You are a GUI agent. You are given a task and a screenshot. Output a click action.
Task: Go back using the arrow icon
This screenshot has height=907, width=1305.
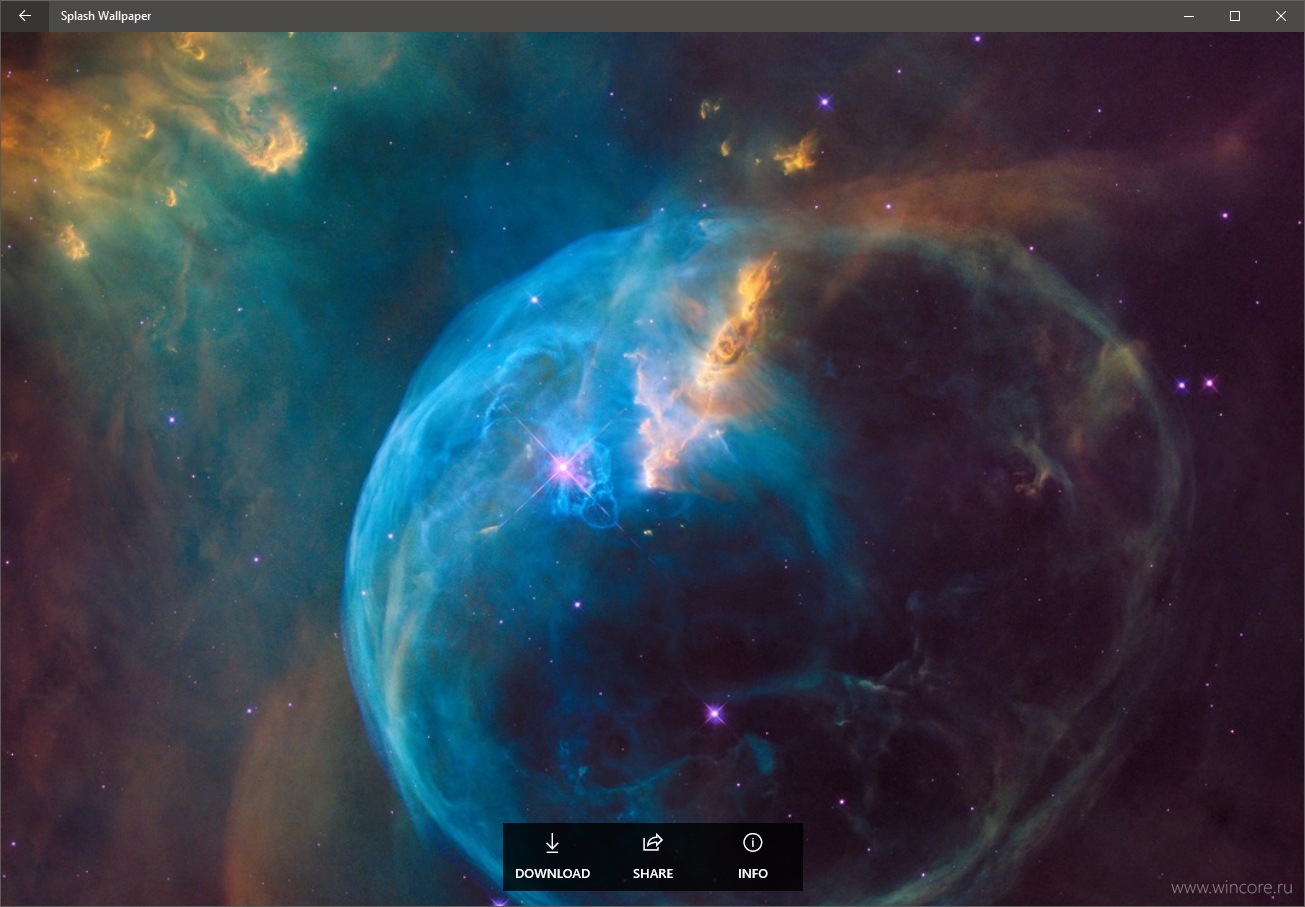25,16
